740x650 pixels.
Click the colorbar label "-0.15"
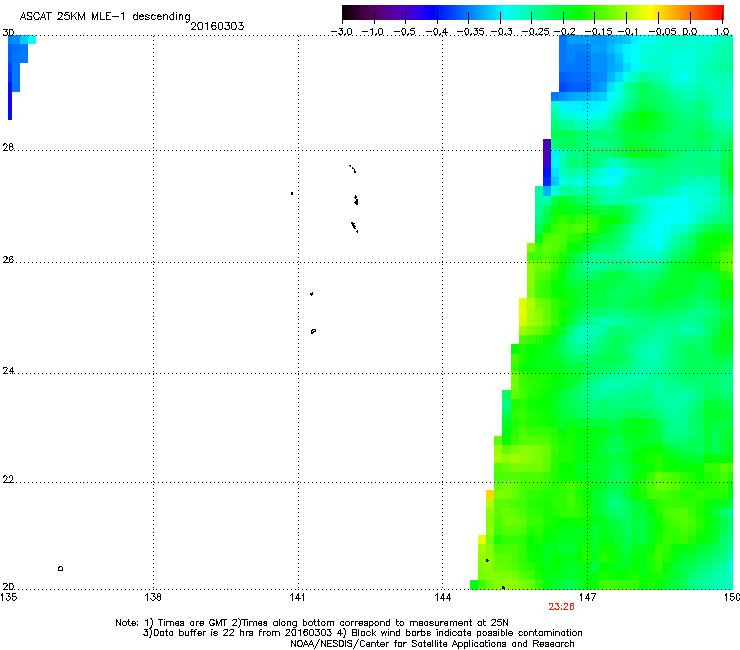click(598, 32)
